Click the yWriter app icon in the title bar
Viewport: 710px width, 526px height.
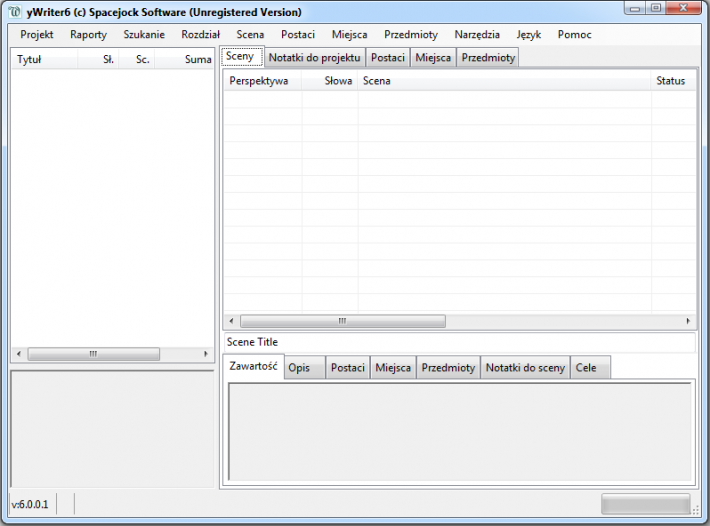(14, 12)
